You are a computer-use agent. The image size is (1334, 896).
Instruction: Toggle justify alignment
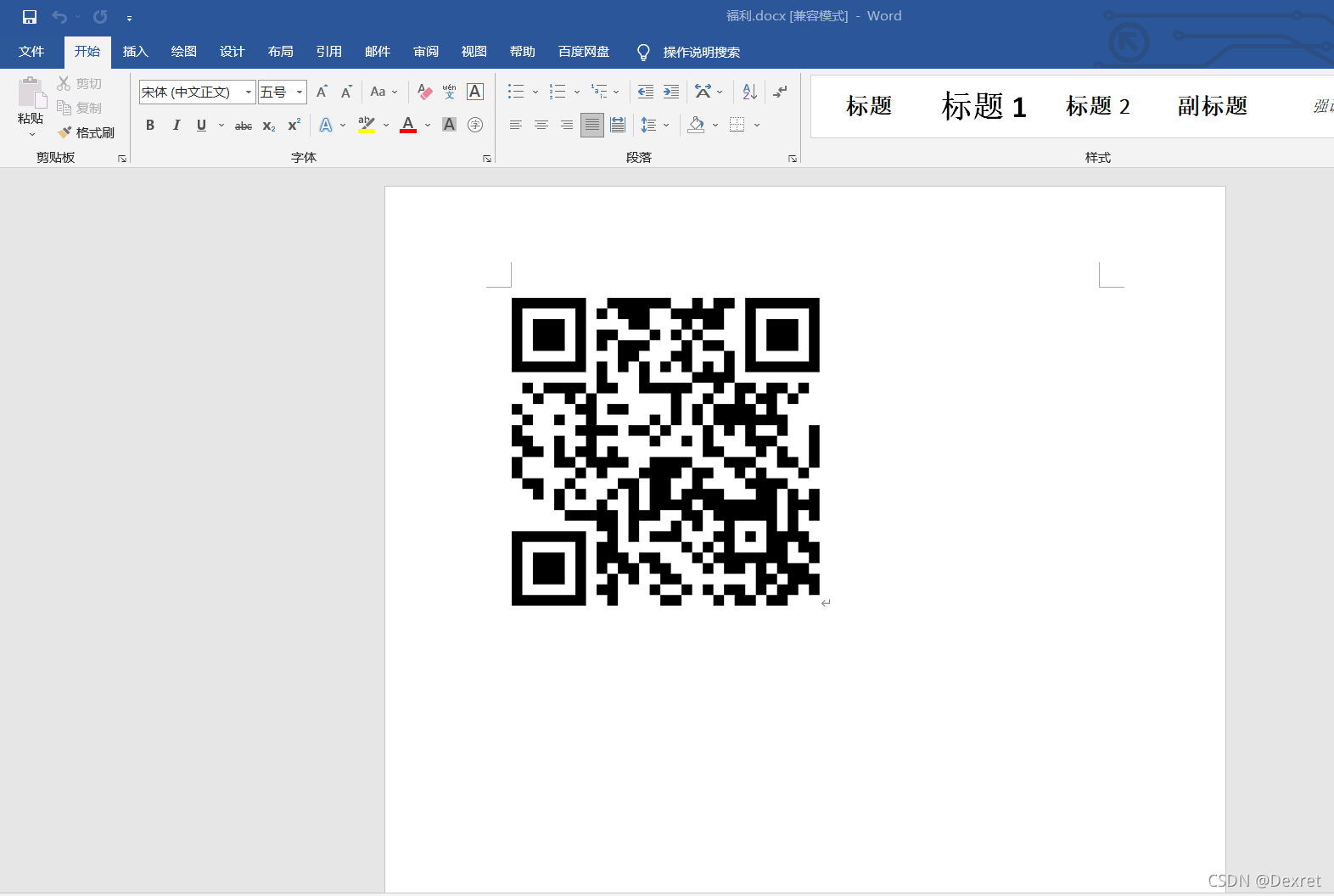click(x=592, y=125)
